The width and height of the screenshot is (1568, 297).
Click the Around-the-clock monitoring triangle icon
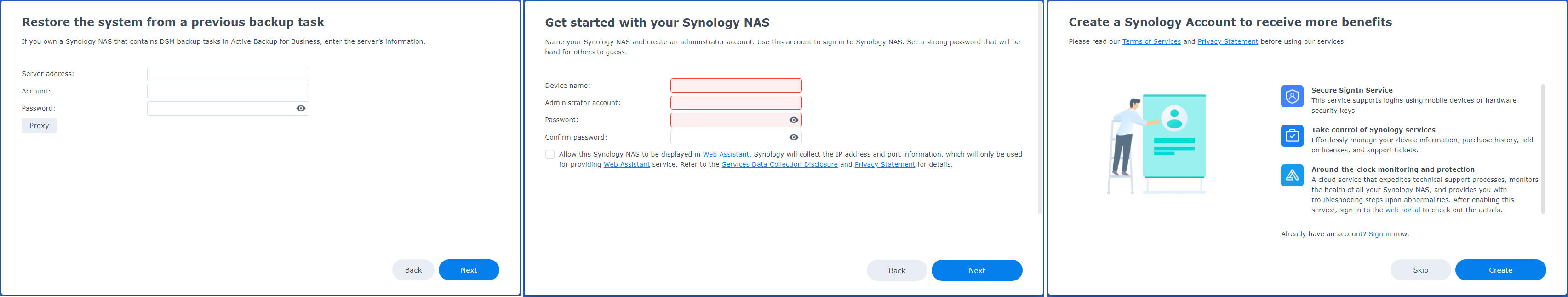coord(1292,175)
